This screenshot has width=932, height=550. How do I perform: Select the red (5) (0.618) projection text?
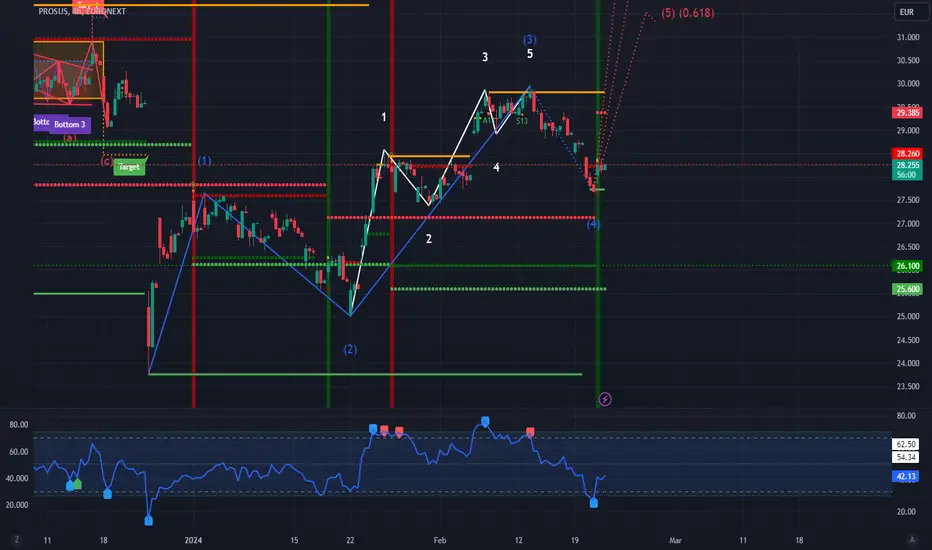click(688, 12)
